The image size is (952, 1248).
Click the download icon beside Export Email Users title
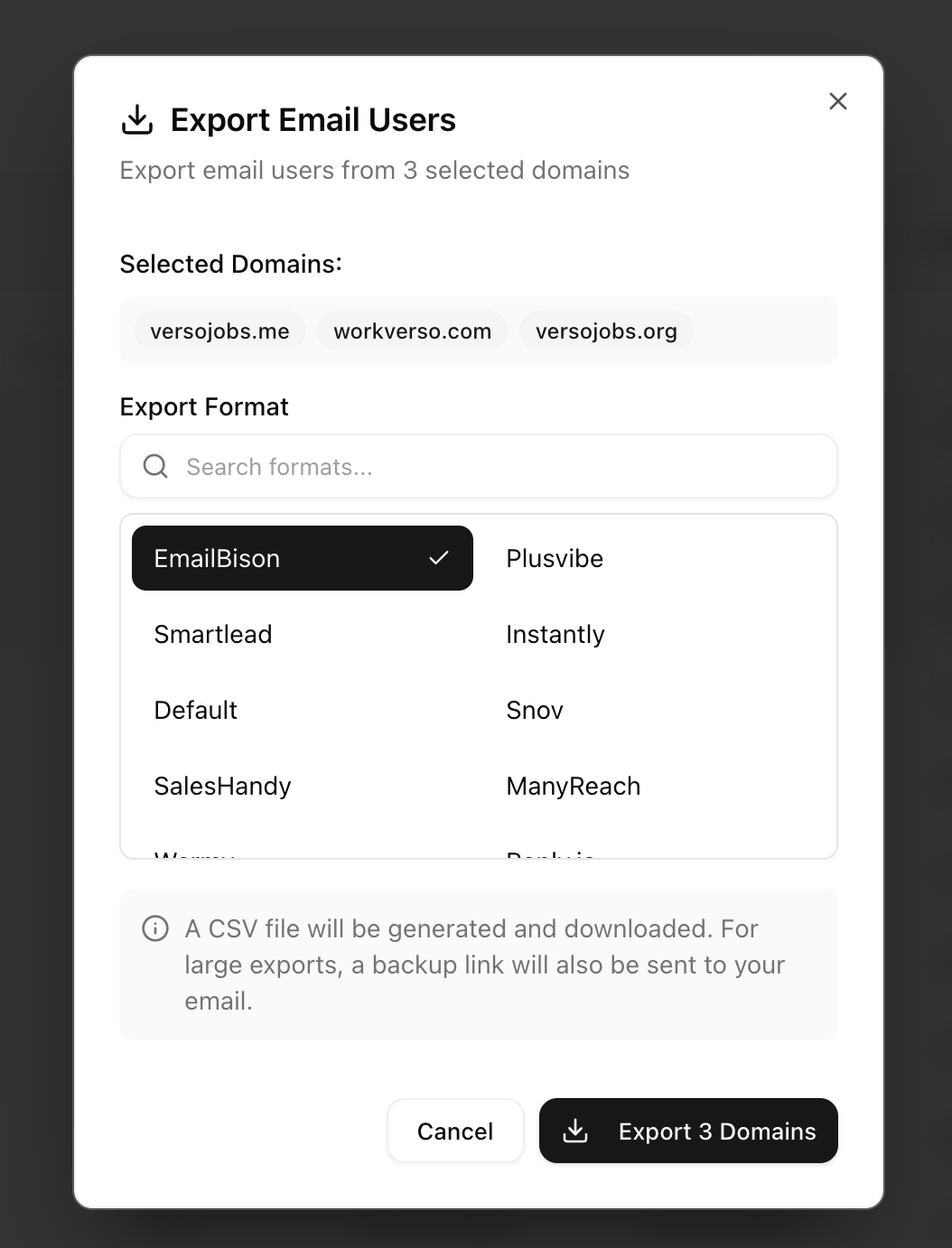point(135,118)
